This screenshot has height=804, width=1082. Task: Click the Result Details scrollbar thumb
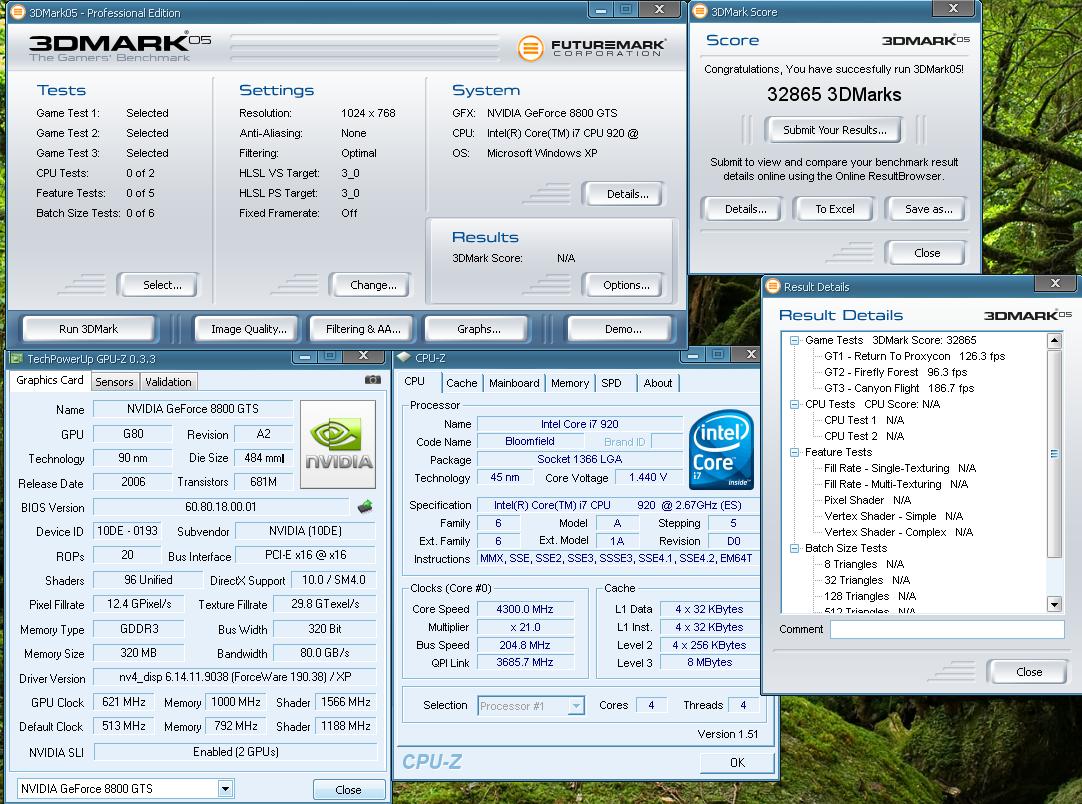pyautogui.click(x=1054, y=453)
